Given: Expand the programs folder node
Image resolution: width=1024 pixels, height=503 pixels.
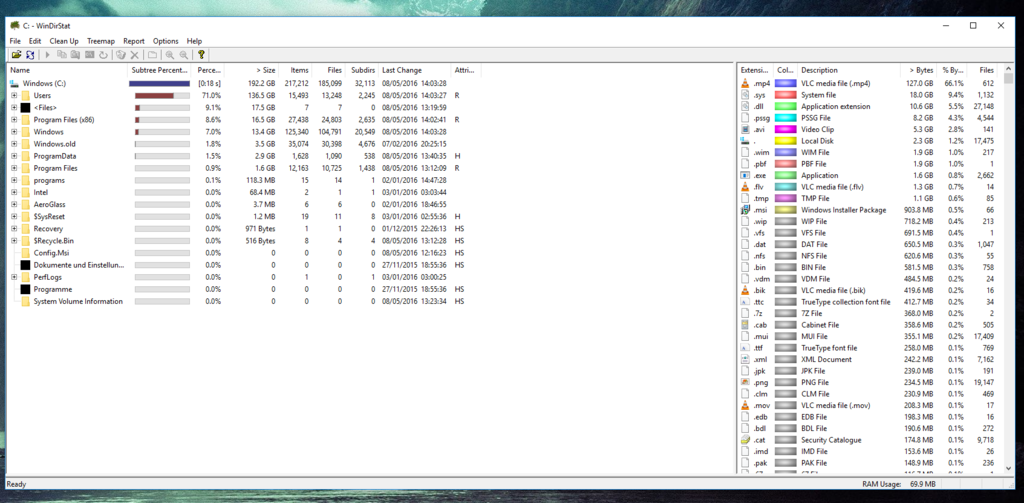Looking at the screenshot, I should pos(14,180).
